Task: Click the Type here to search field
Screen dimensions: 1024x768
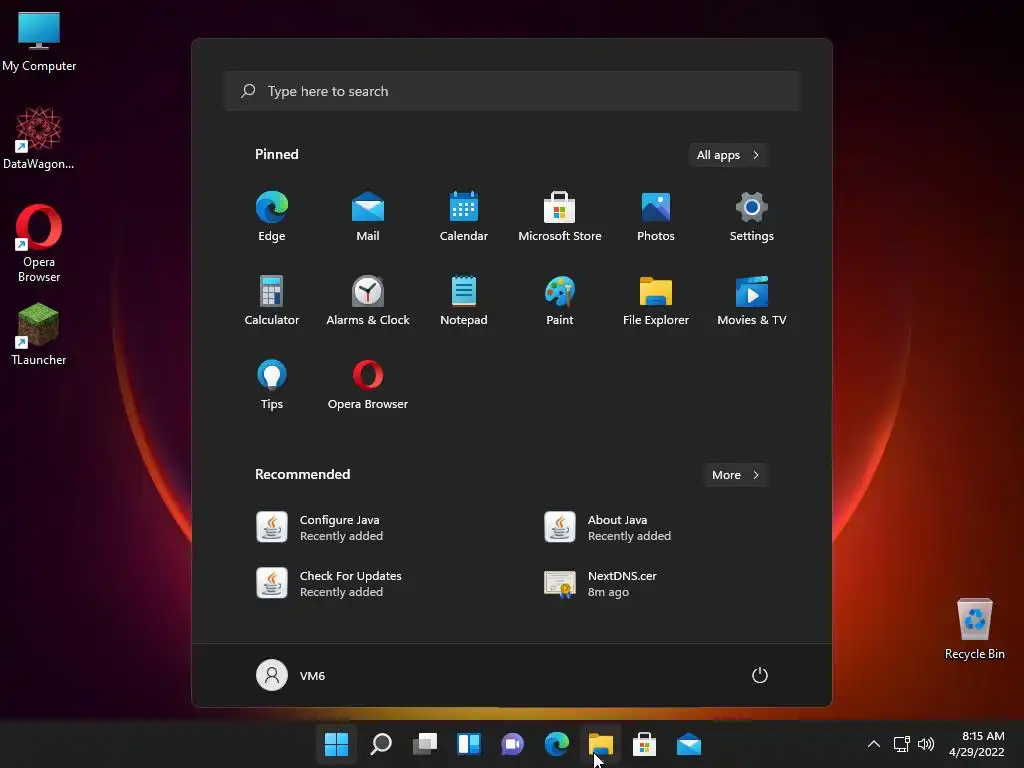Action: click(512, 91)
